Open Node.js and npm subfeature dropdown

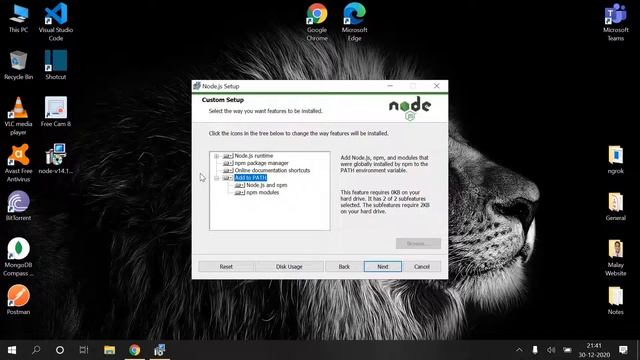pyautogui.click(x=240, y=185)
